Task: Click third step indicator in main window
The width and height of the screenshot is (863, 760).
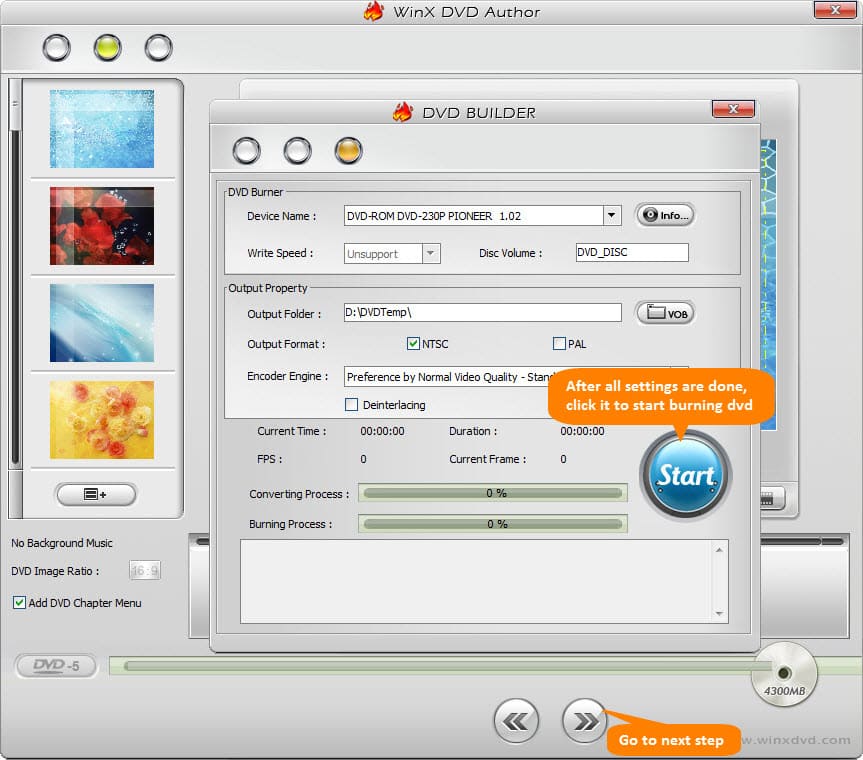Action: pos(159,47)
